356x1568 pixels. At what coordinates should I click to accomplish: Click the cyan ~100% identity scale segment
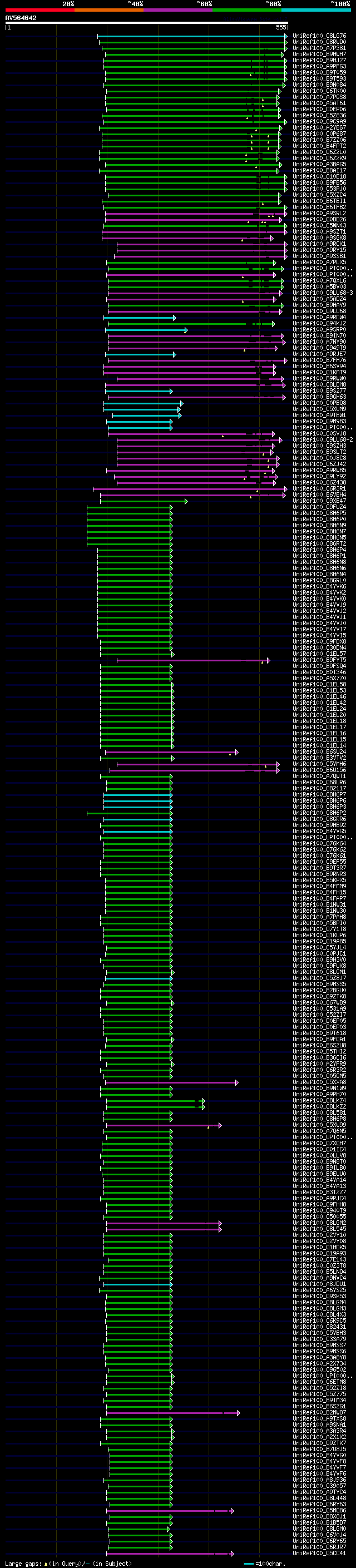tap(316, 11)
